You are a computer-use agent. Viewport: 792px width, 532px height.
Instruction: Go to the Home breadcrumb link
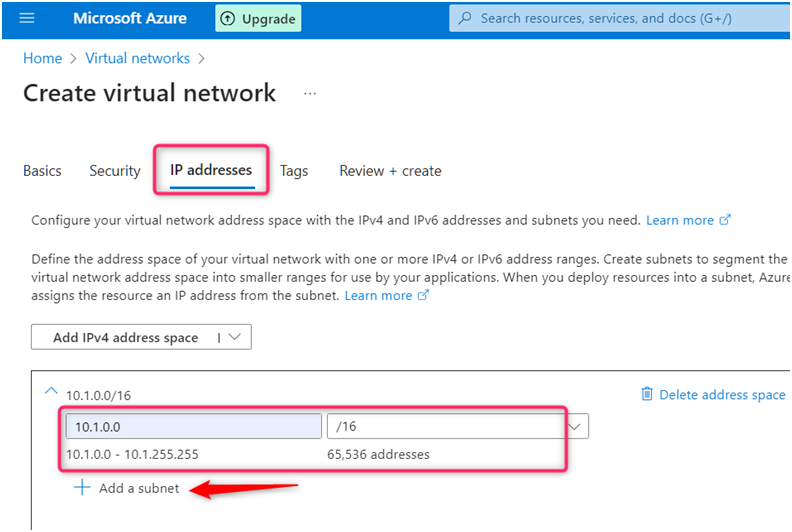coord(42,59)
